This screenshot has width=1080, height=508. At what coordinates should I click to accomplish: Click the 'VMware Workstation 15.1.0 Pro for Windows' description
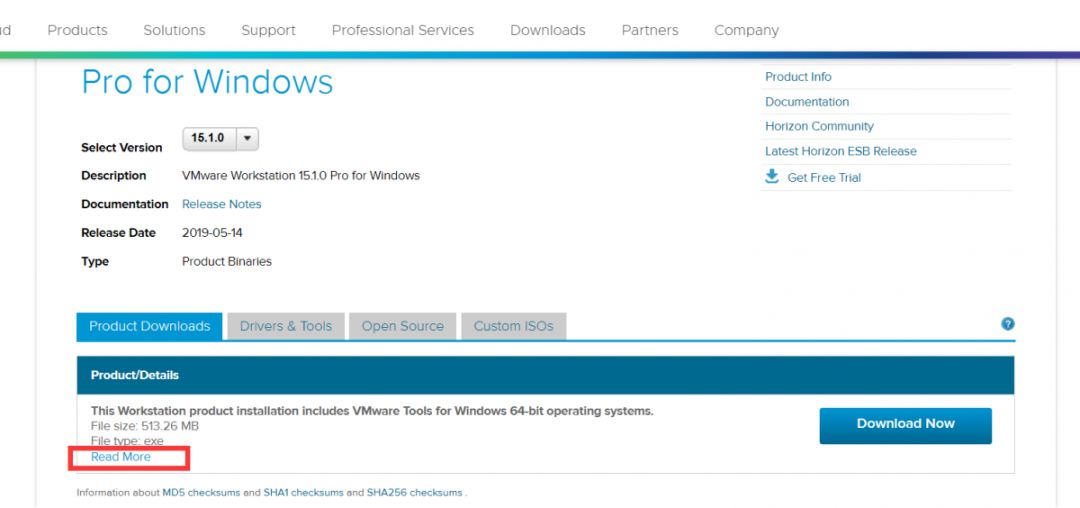[301, 176]
